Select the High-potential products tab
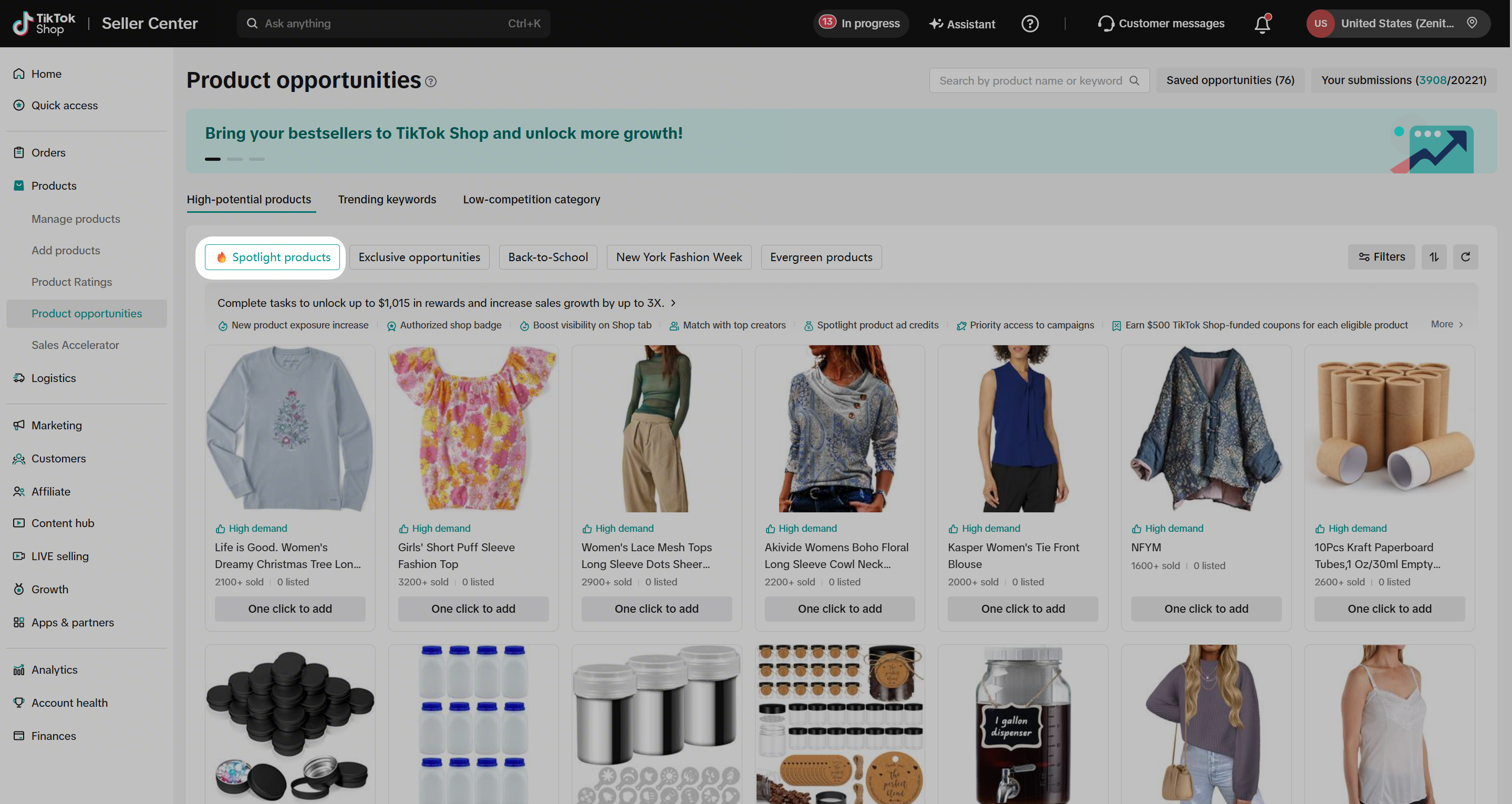 click(249, 200)
